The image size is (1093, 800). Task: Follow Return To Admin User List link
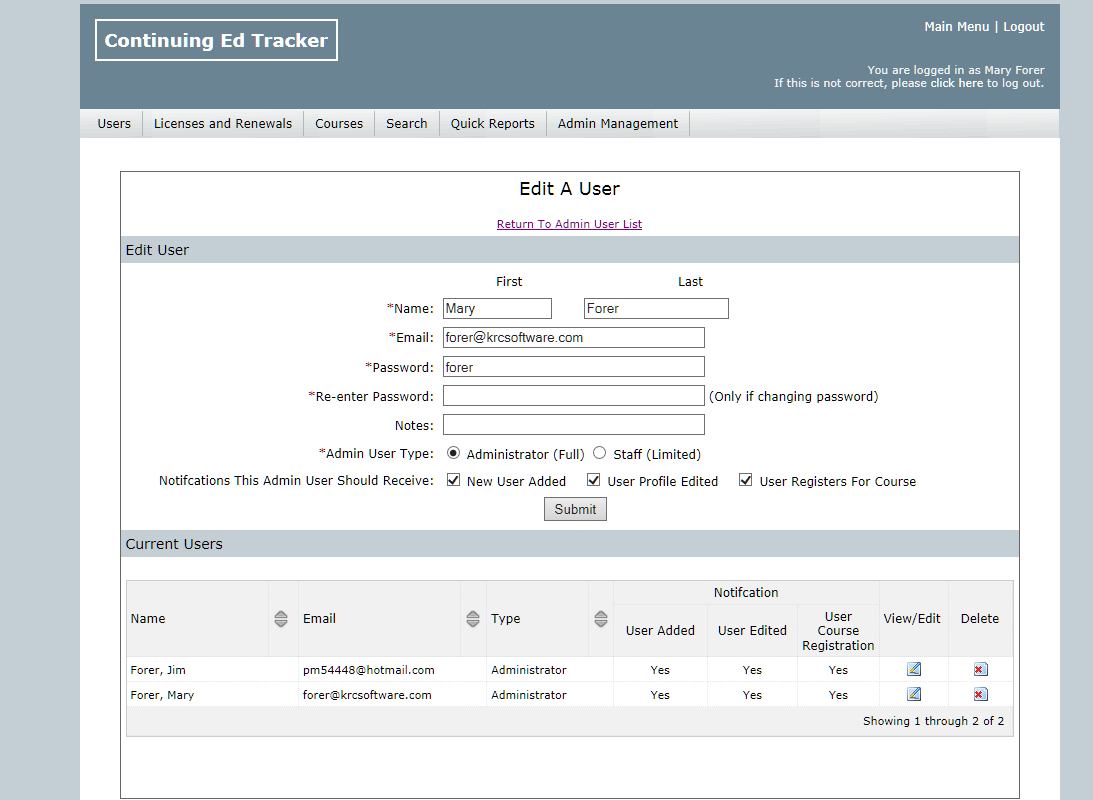tap(569, 224)
